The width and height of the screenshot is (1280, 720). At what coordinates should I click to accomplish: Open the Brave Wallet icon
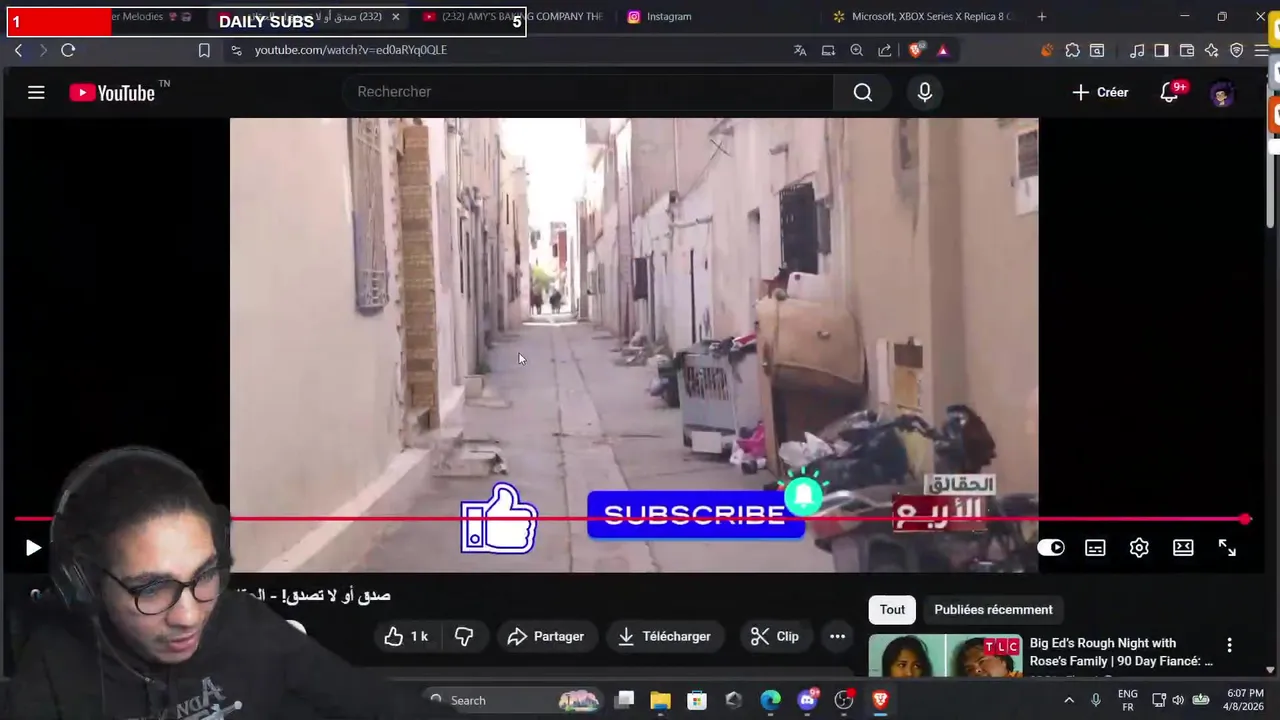pyautogui.click(x=1187, y=50)
